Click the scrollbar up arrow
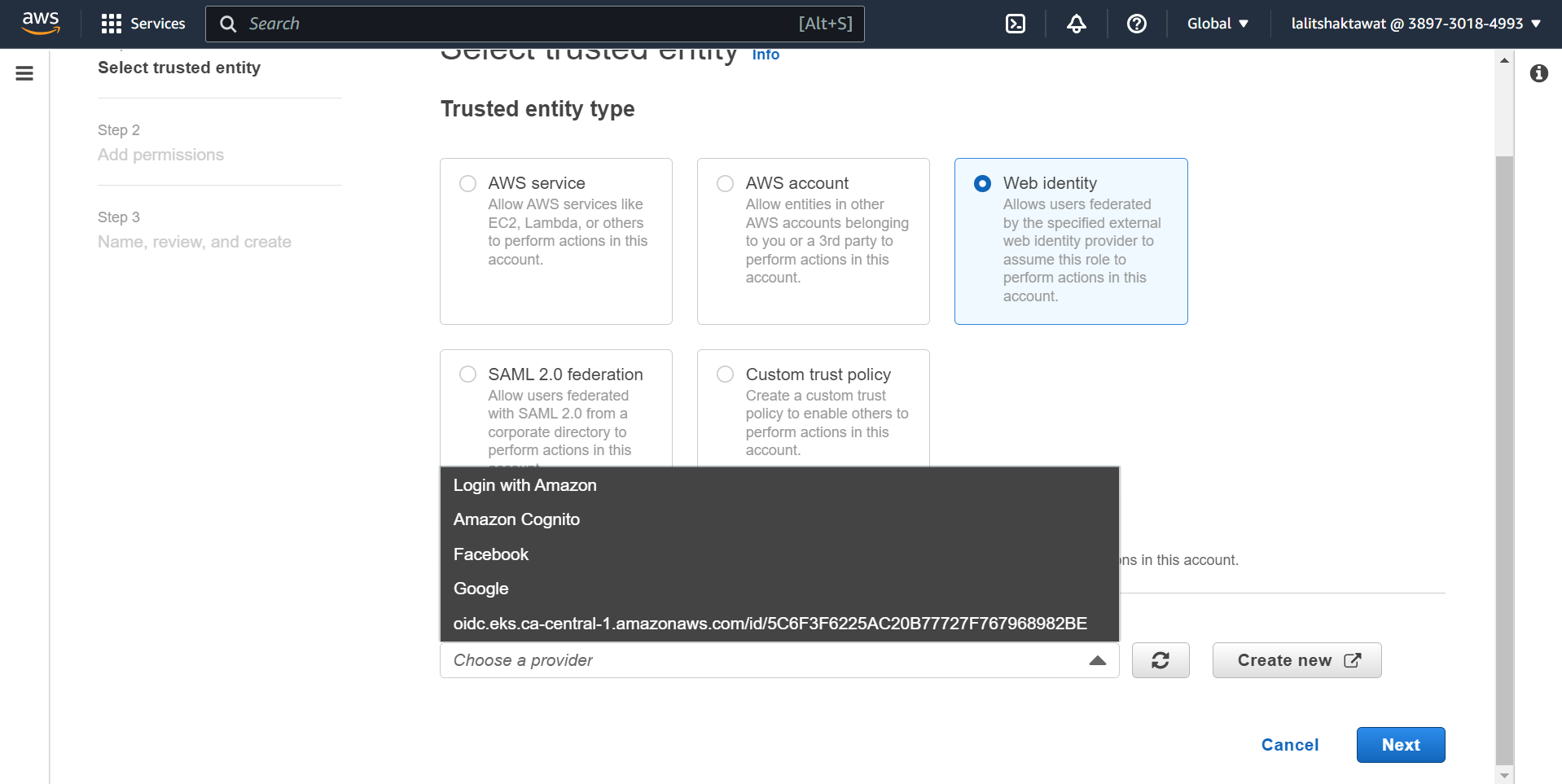 click(x=1504, y=60)
